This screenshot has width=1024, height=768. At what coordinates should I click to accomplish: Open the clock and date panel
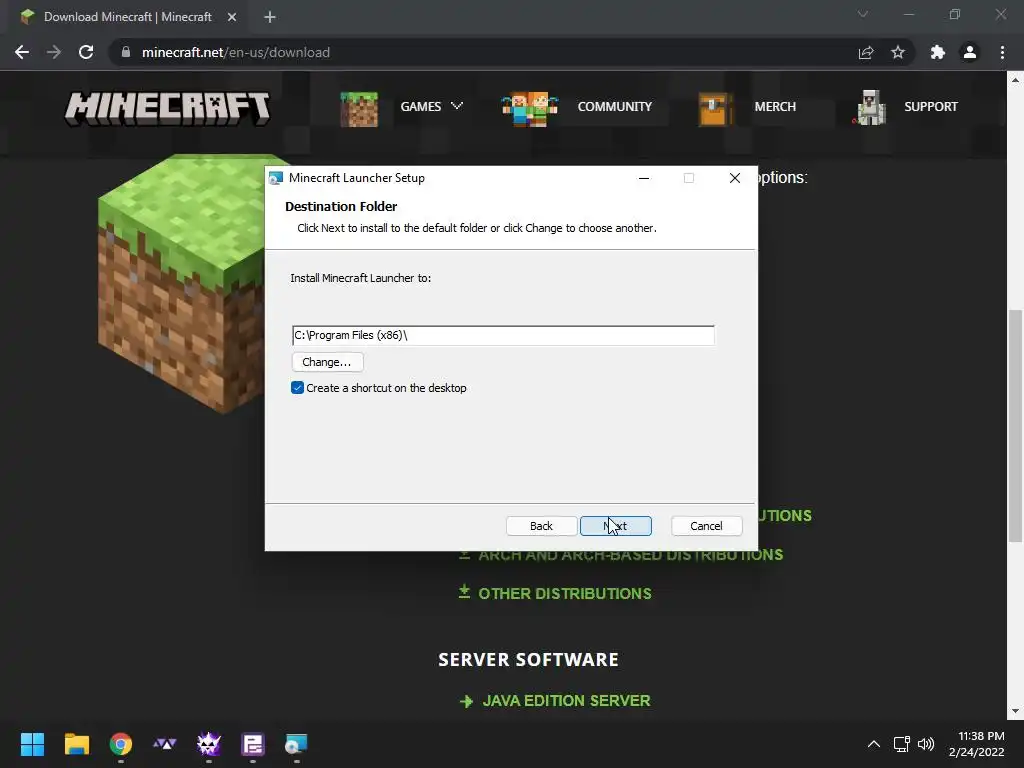(x=976, y=744)
